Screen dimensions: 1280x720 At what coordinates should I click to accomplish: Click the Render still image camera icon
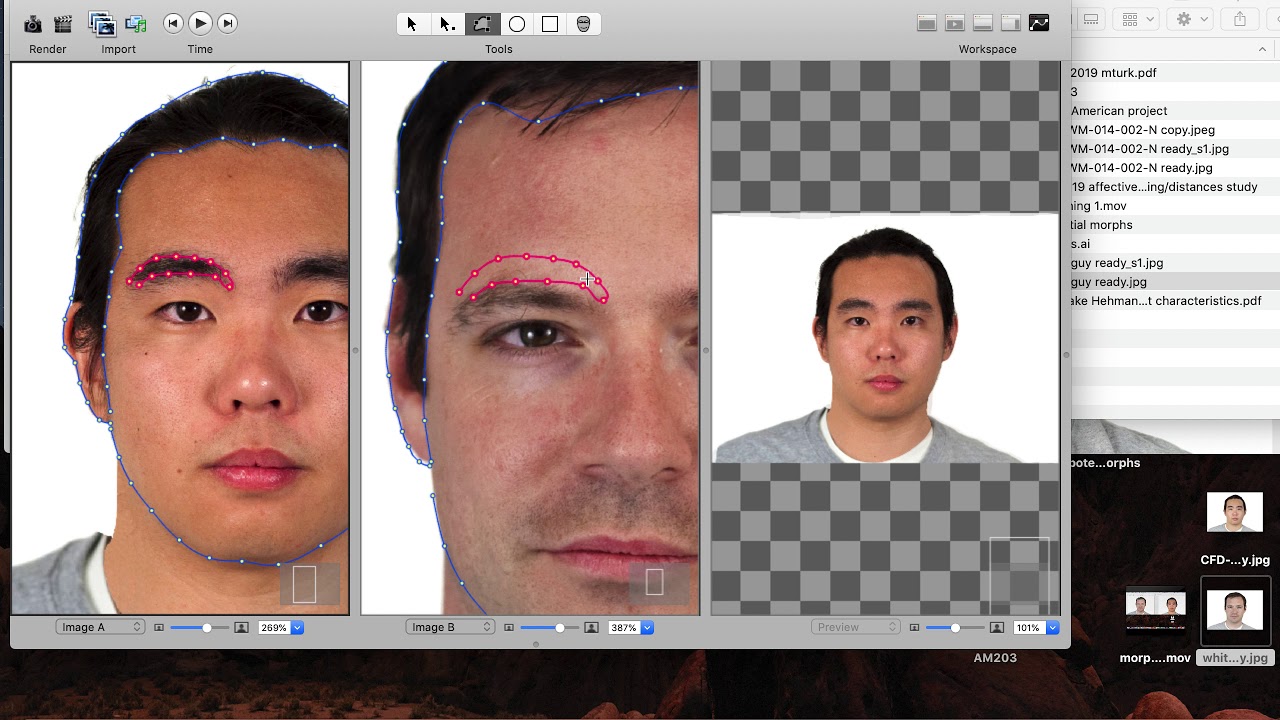(33, 24)
